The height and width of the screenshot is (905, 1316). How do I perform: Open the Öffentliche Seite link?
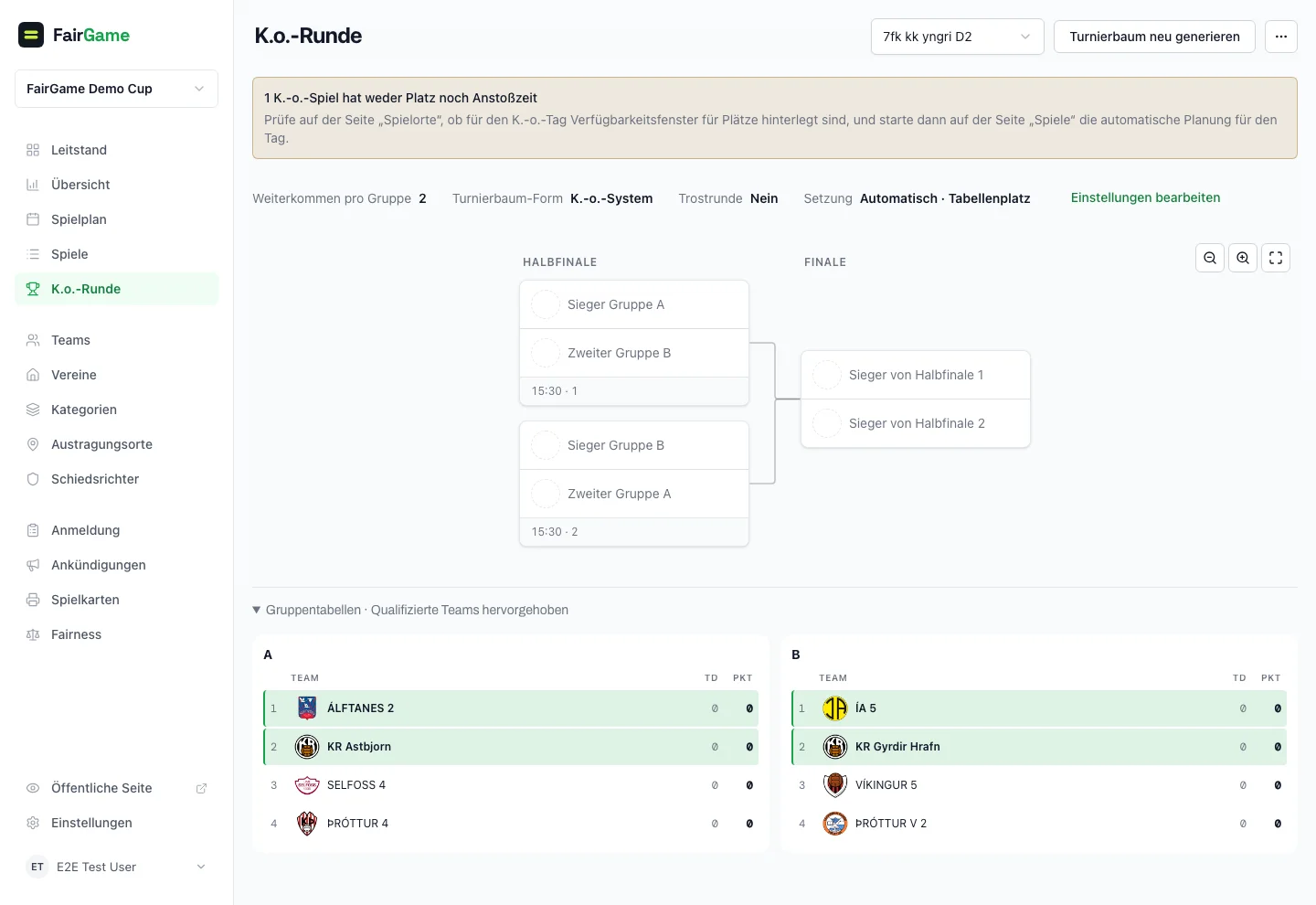[116, 788]
